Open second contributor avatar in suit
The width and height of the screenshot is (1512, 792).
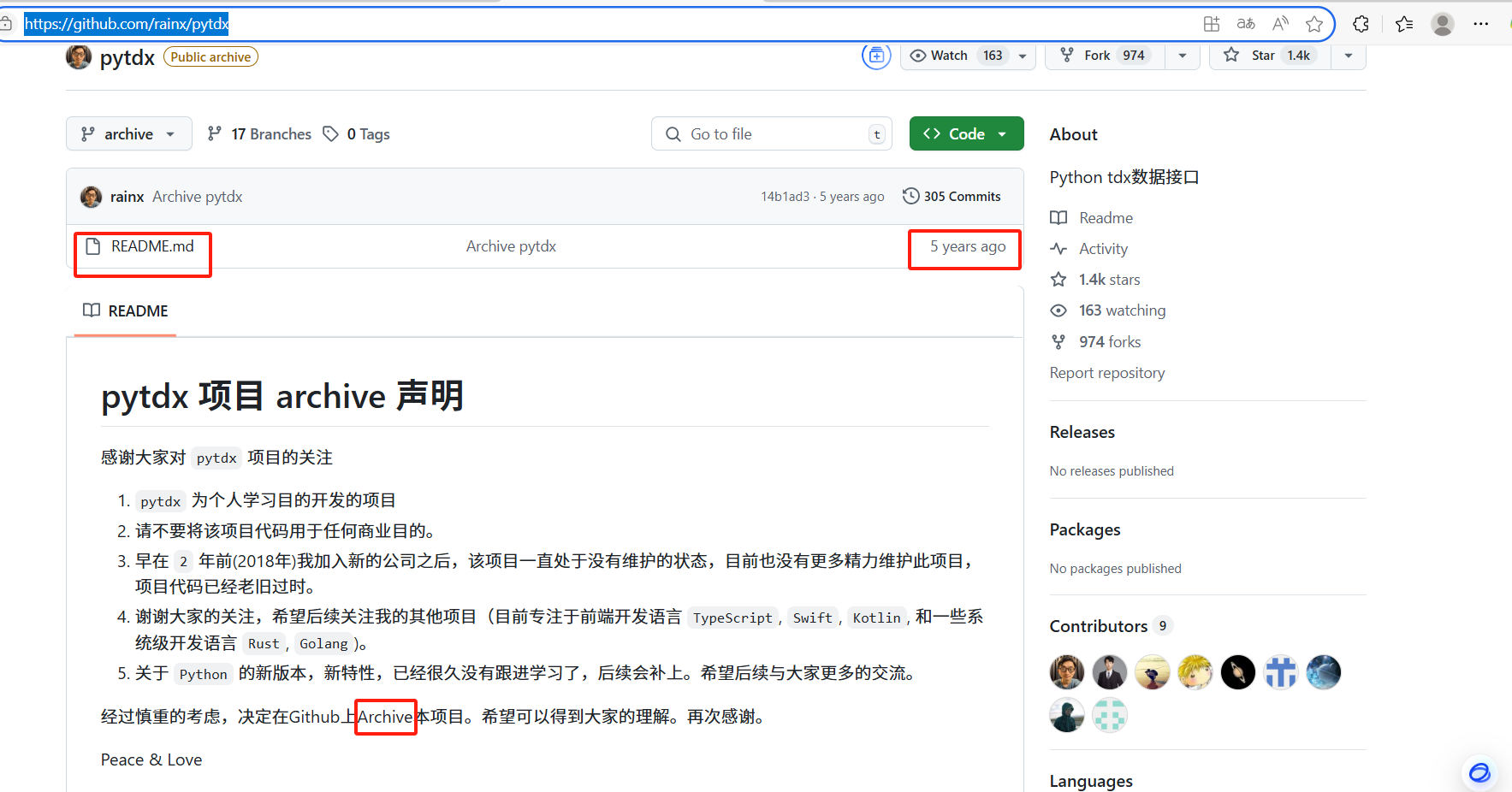point(1110,672)
